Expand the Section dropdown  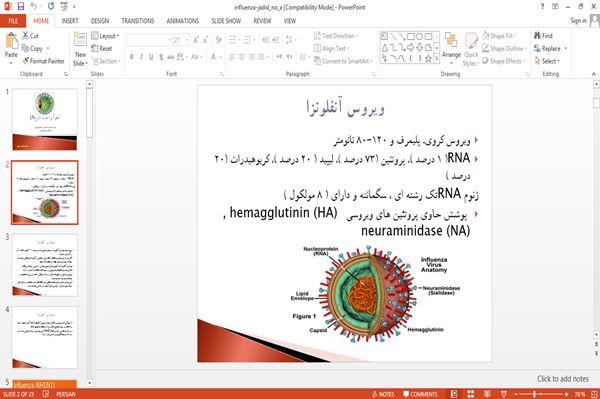(106, 61)
